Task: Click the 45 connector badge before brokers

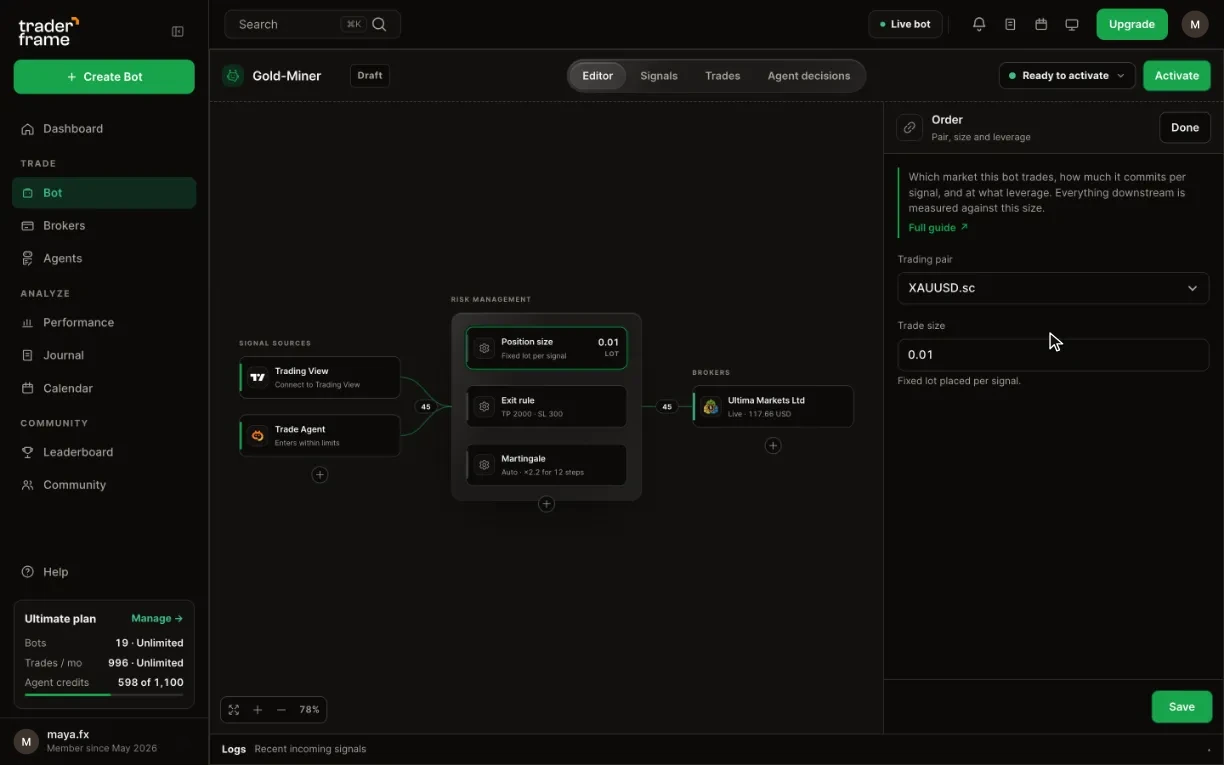Action: (667, 407)
